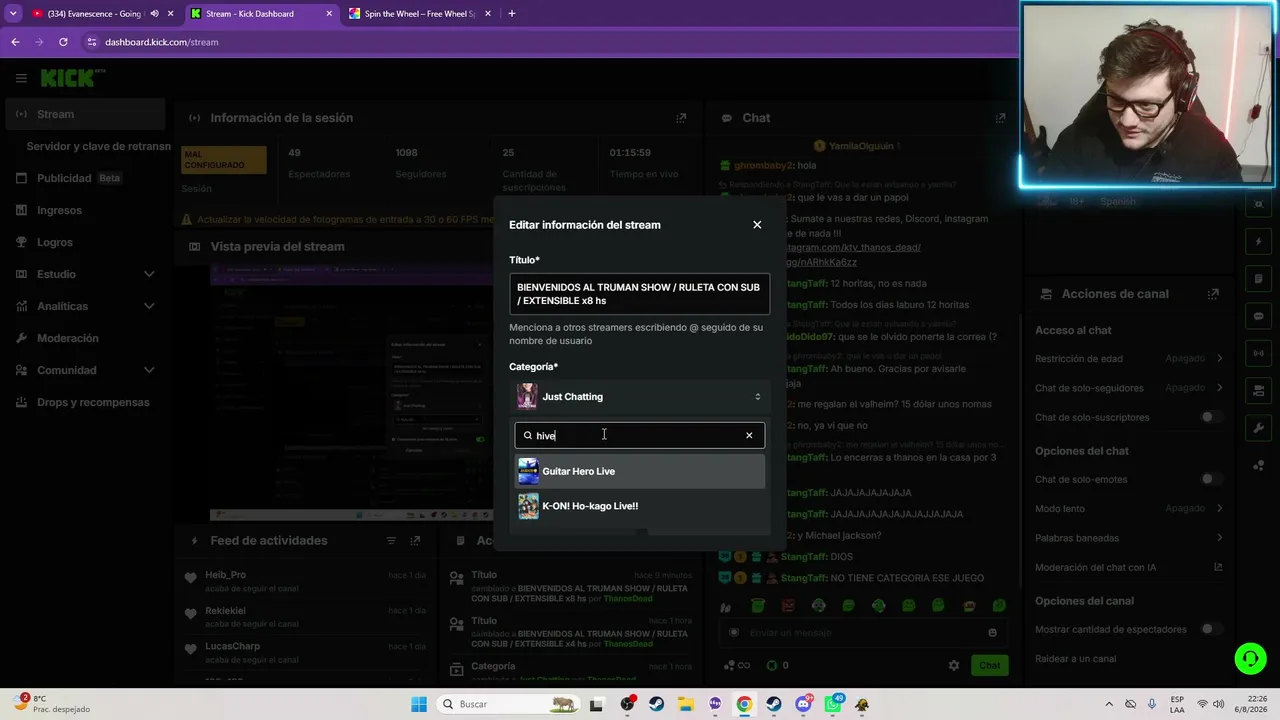Click the document icon in right toolbar
Viewport: 1280px width, 720px height.
[x=1259, y=279]
